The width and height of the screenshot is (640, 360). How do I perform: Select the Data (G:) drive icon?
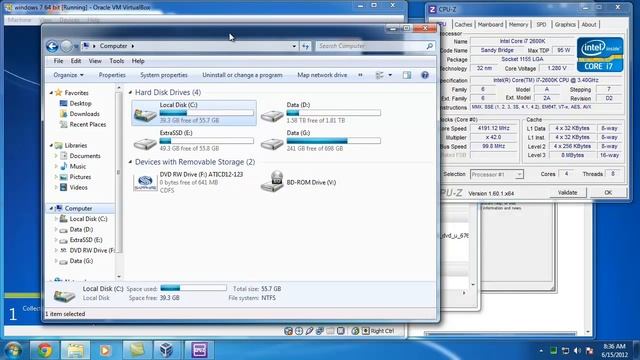pos(272,143)
